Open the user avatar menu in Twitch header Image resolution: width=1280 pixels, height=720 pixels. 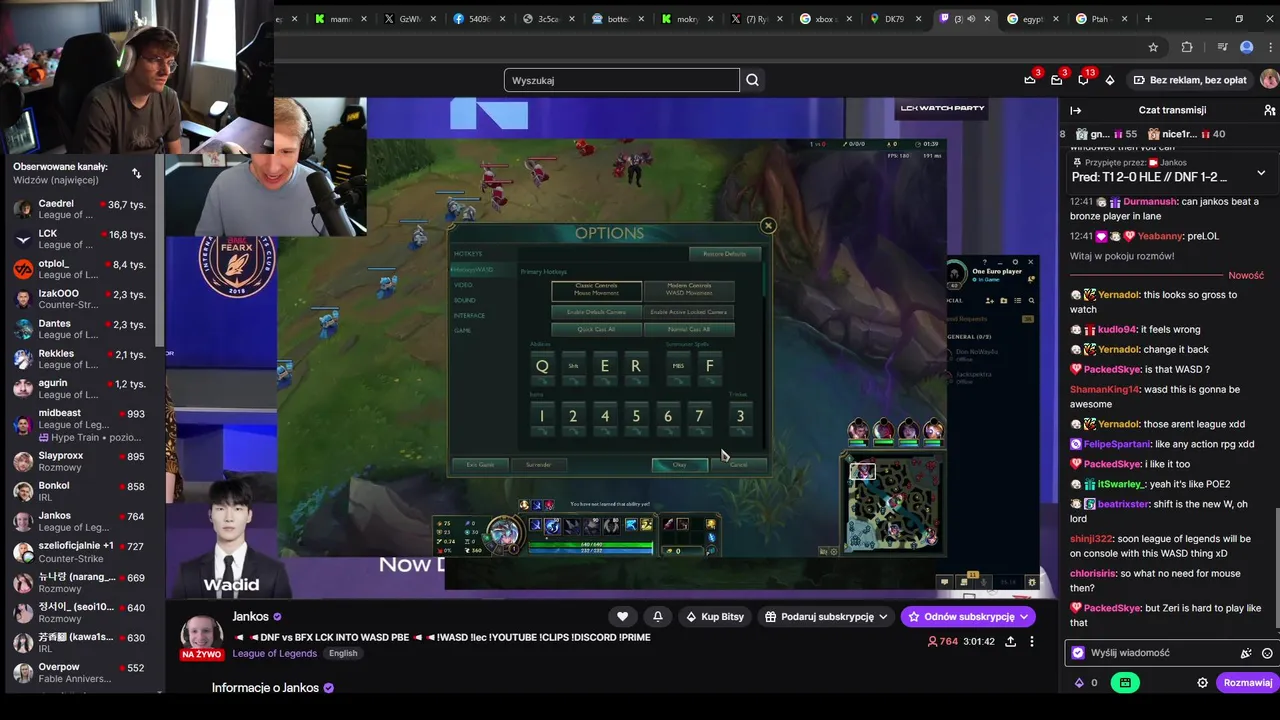[x=1269, y=80]
